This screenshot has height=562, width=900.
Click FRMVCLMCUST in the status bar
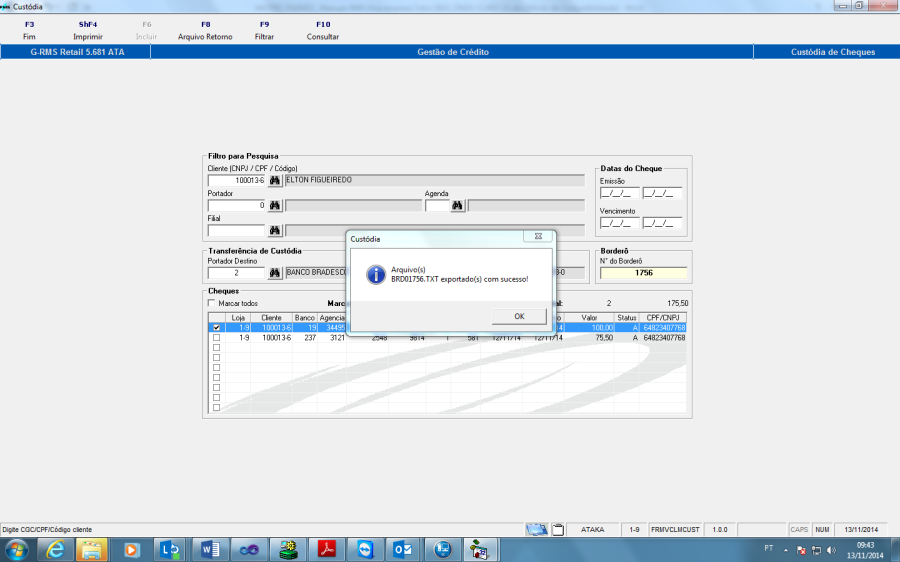click(x=675, y=529)
